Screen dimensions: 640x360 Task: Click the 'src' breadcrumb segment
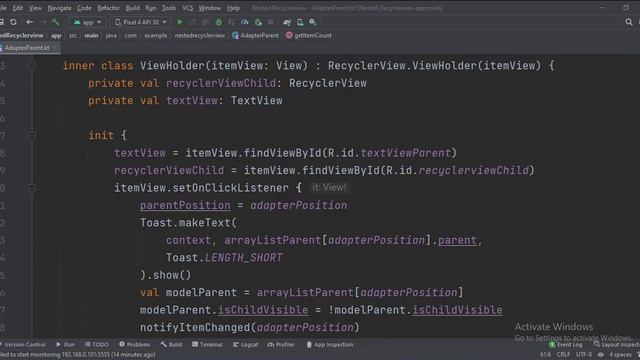73,36
